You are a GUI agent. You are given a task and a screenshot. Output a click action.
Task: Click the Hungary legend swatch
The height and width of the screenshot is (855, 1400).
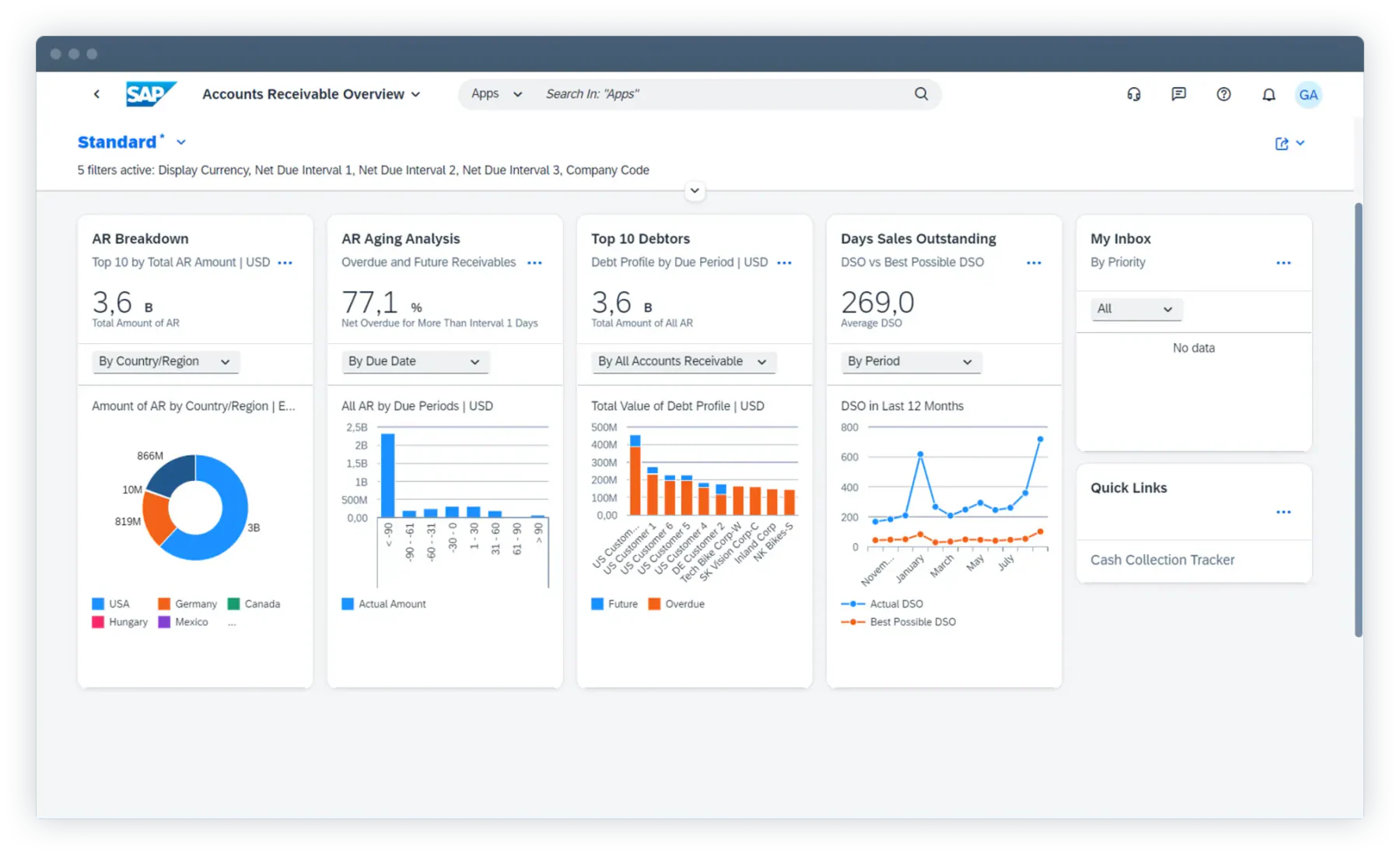pyautogui.click(x=98, y=622)
